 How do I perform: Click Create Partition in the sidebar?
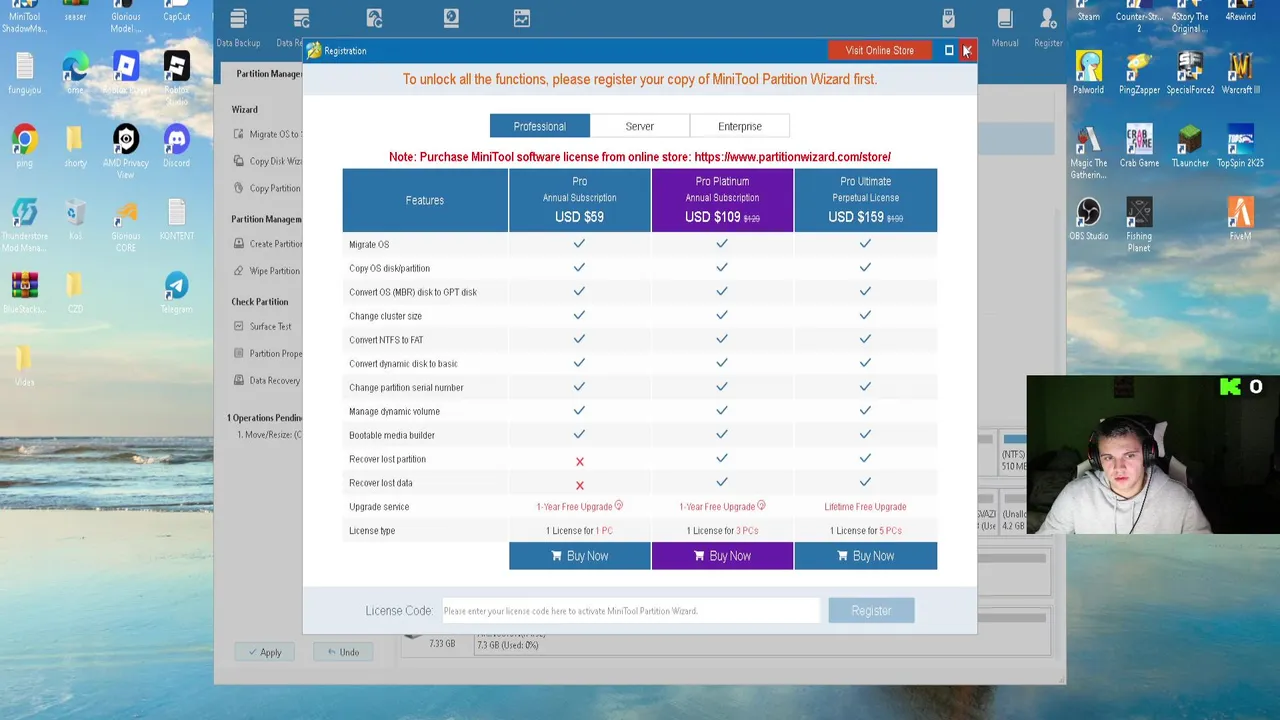click(x=268, y=243)
